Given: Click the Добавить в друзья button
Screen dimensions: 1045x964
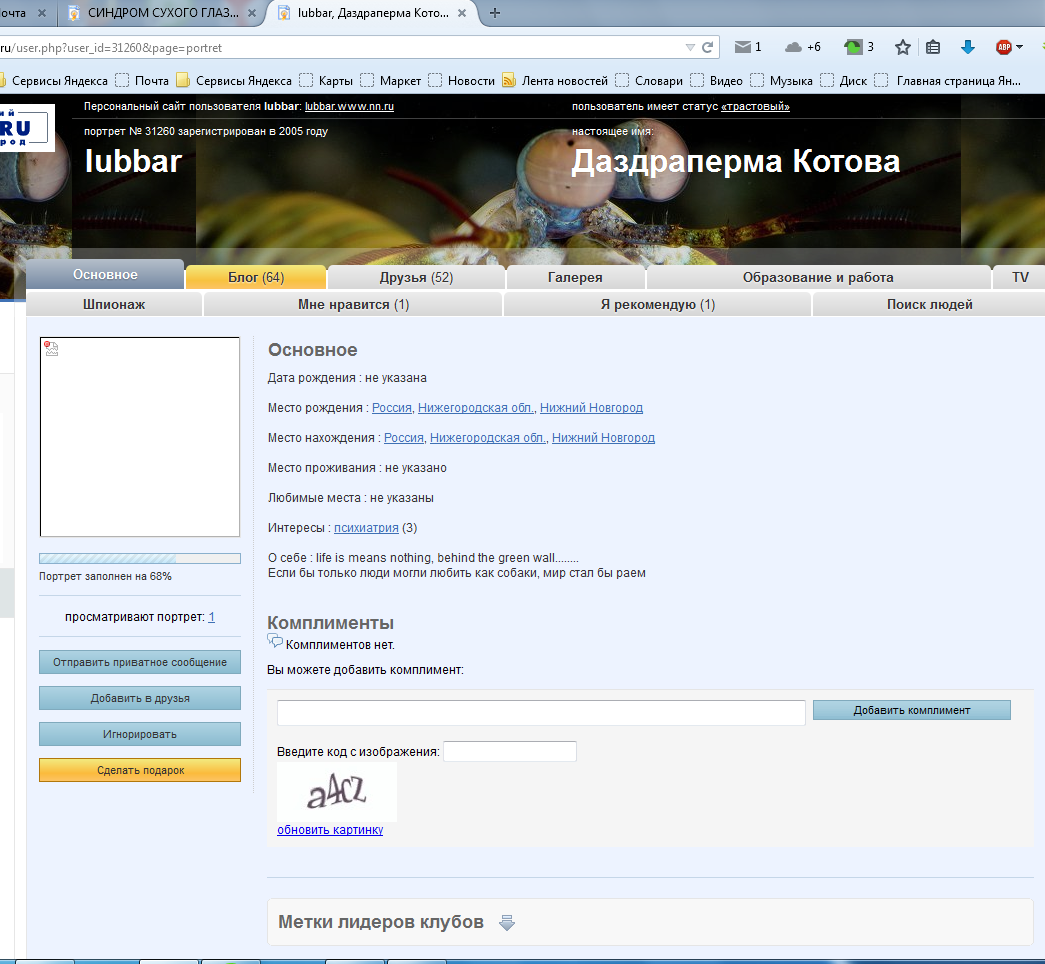Looking at the screenshot, I should 140,698.
